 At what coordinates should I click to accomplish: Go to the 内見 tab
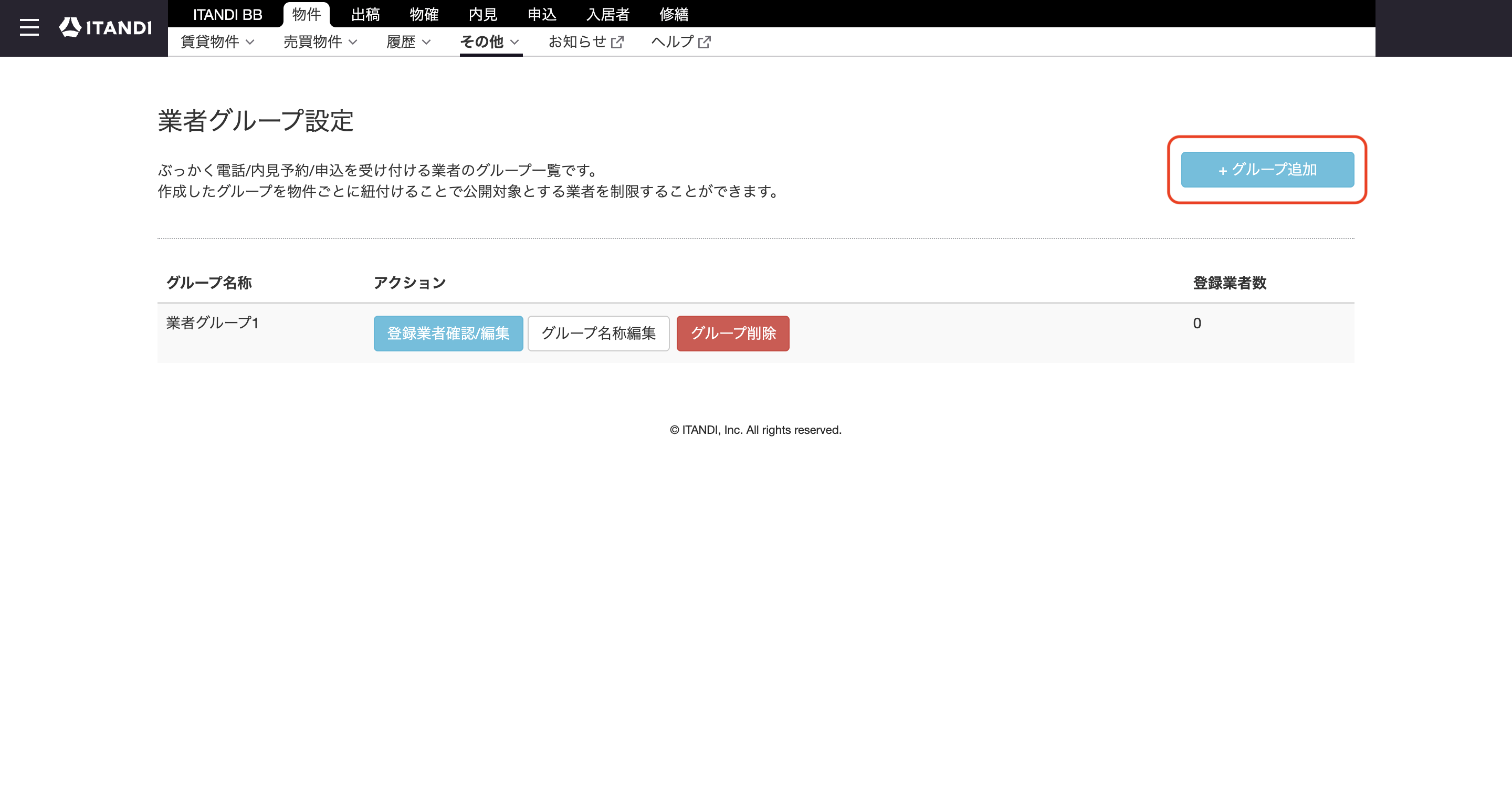click(482, 14)
